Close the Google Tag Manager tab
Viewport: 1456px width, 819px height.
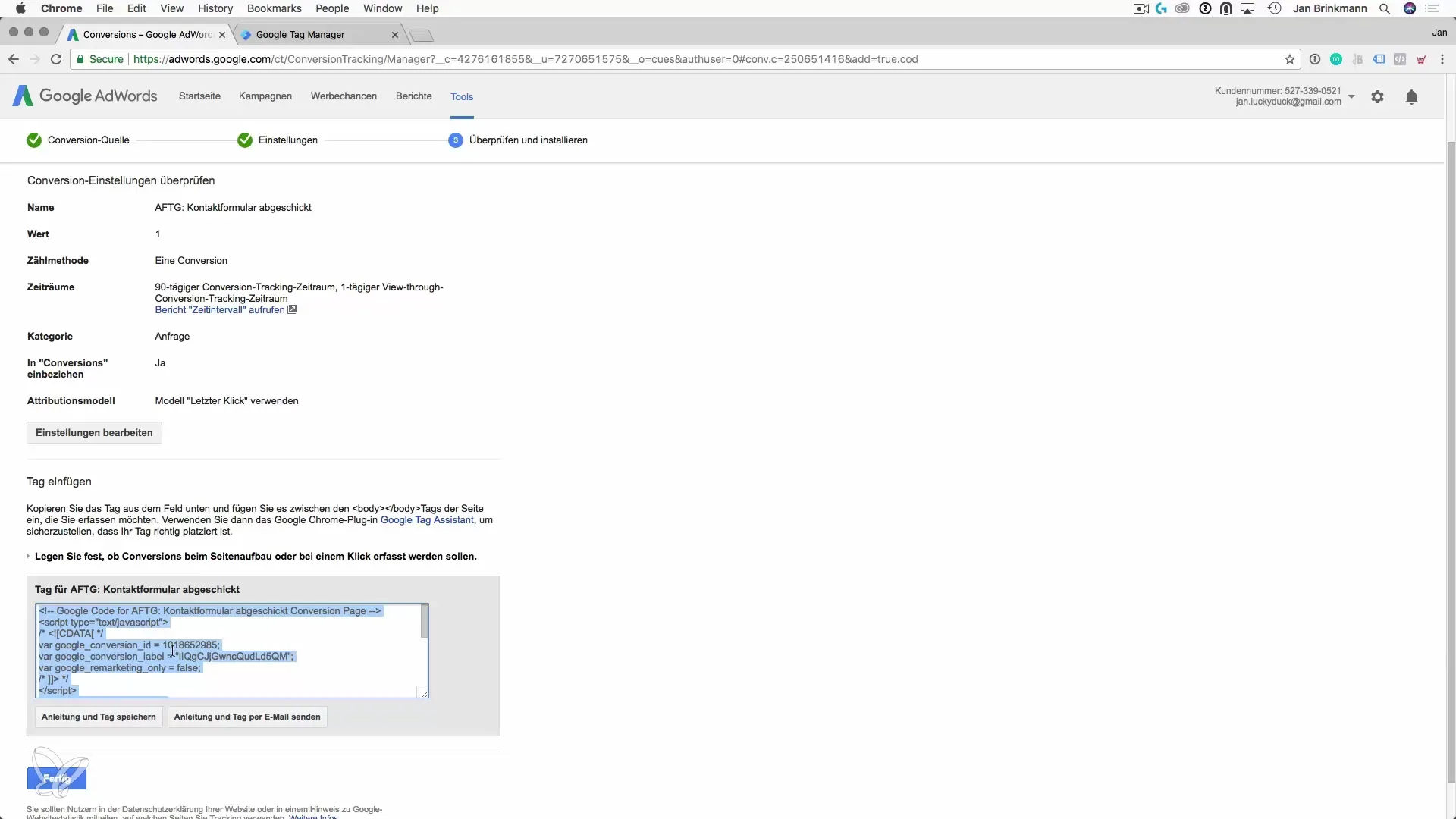point(395,35)
